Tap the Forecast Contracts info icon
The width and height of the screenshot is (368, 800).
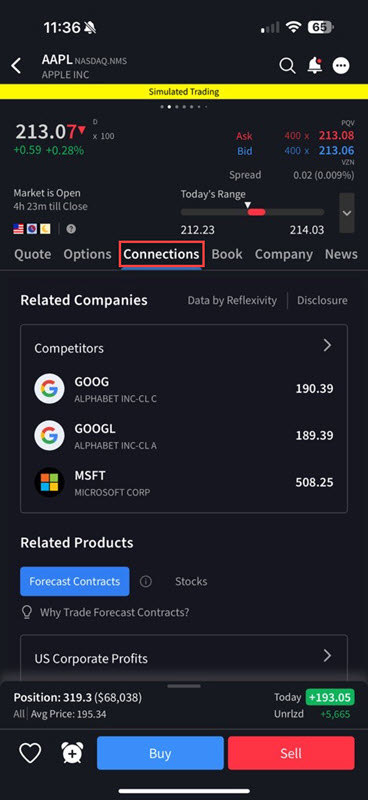145,582
